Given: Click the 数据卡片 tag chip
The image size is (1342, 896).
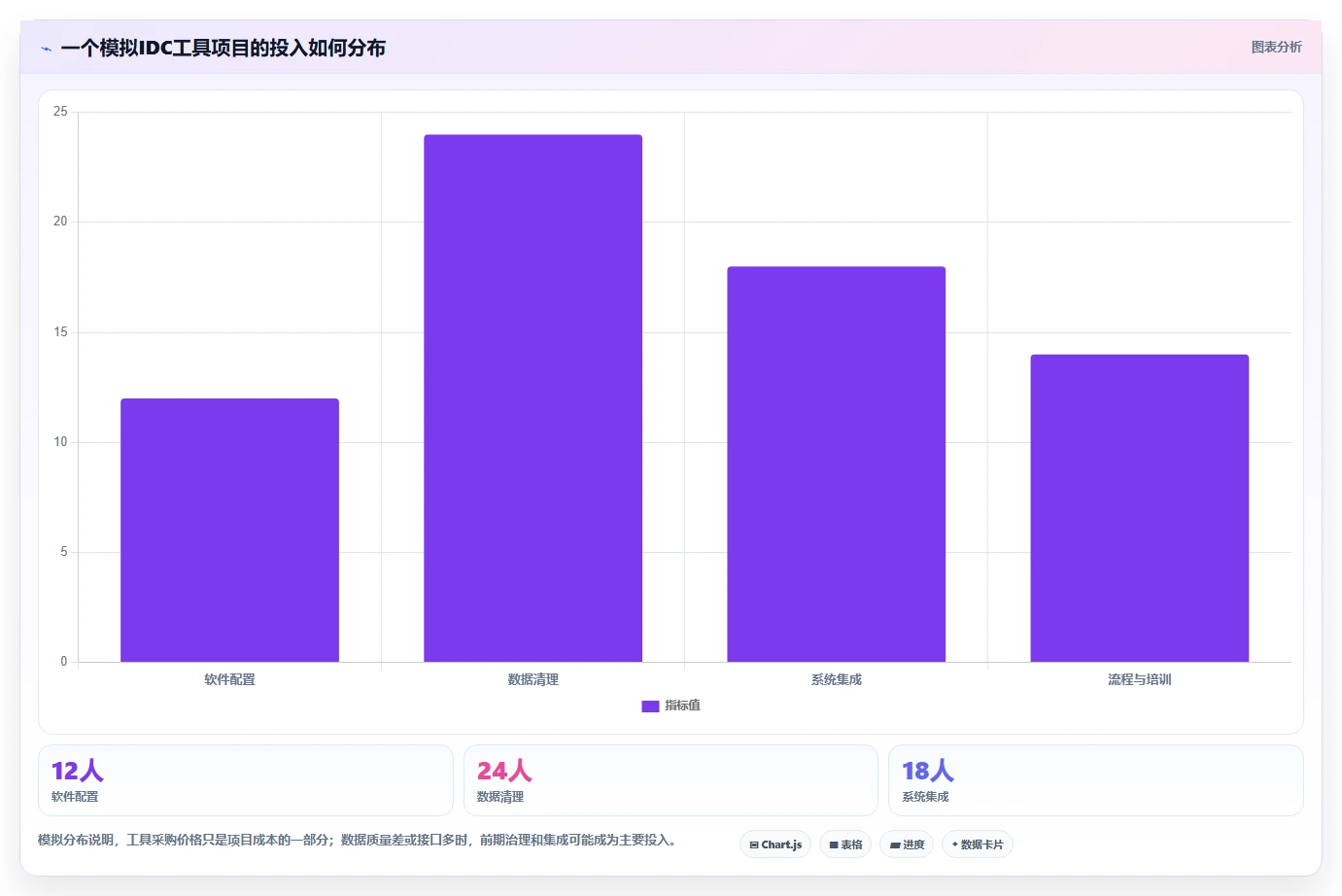Looking at the screenshot, I should tap(978, 844).
